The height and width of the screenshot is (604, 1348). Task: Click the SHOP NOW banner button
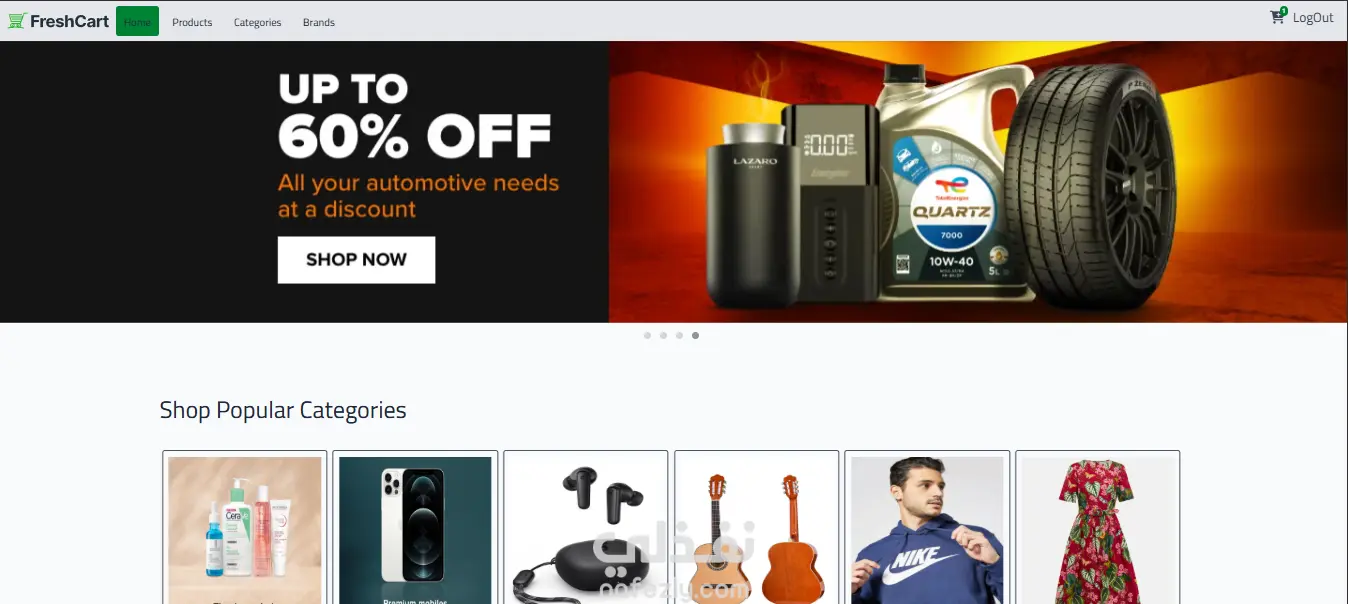[x=356, y=260]
